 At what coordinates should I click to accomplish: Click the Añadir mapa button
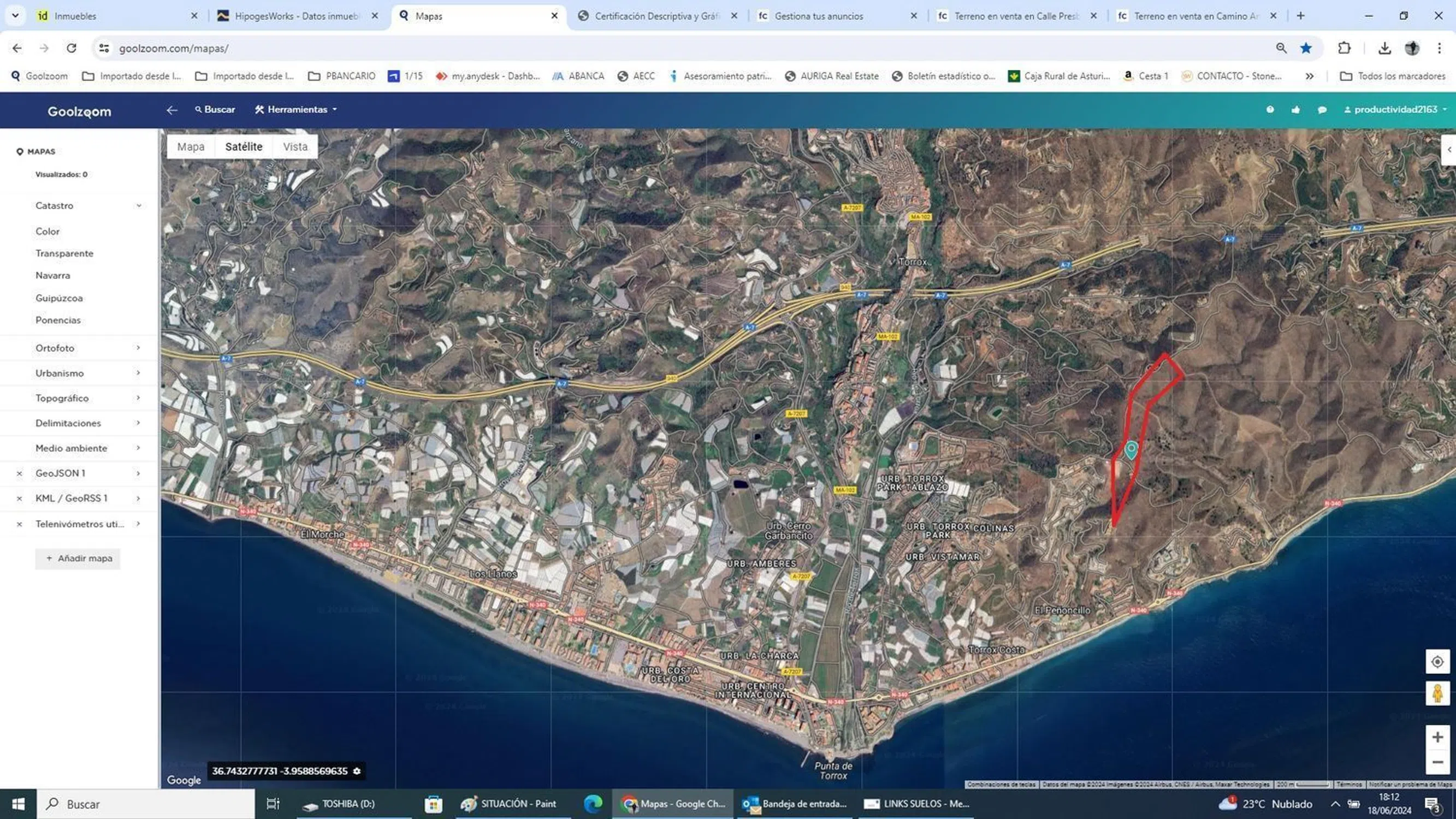pos(78,559)
